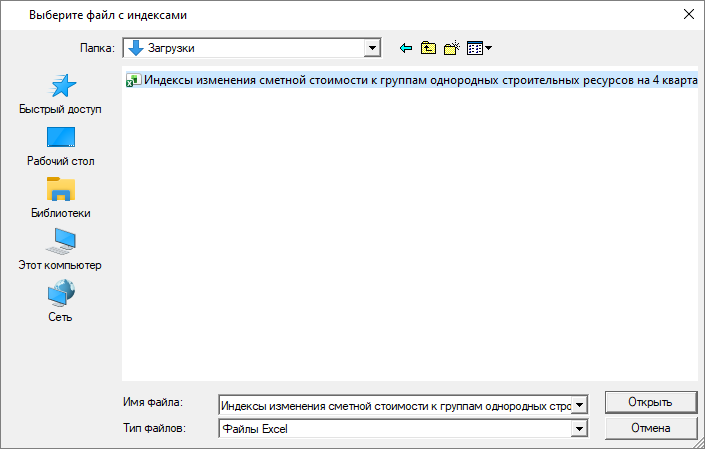Click the Excel icon of the listed file

[132, 81]
